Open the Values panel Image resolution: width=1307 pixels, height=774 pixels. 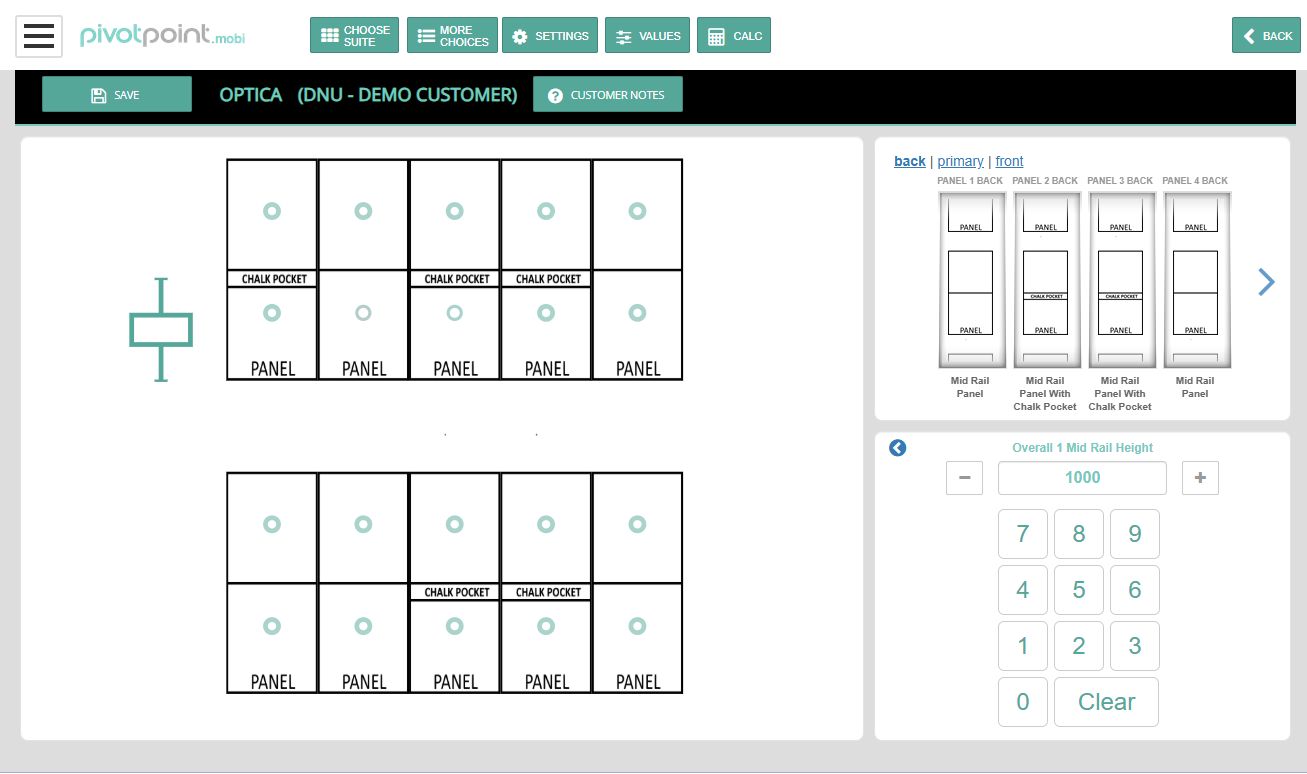click(647, 35)
